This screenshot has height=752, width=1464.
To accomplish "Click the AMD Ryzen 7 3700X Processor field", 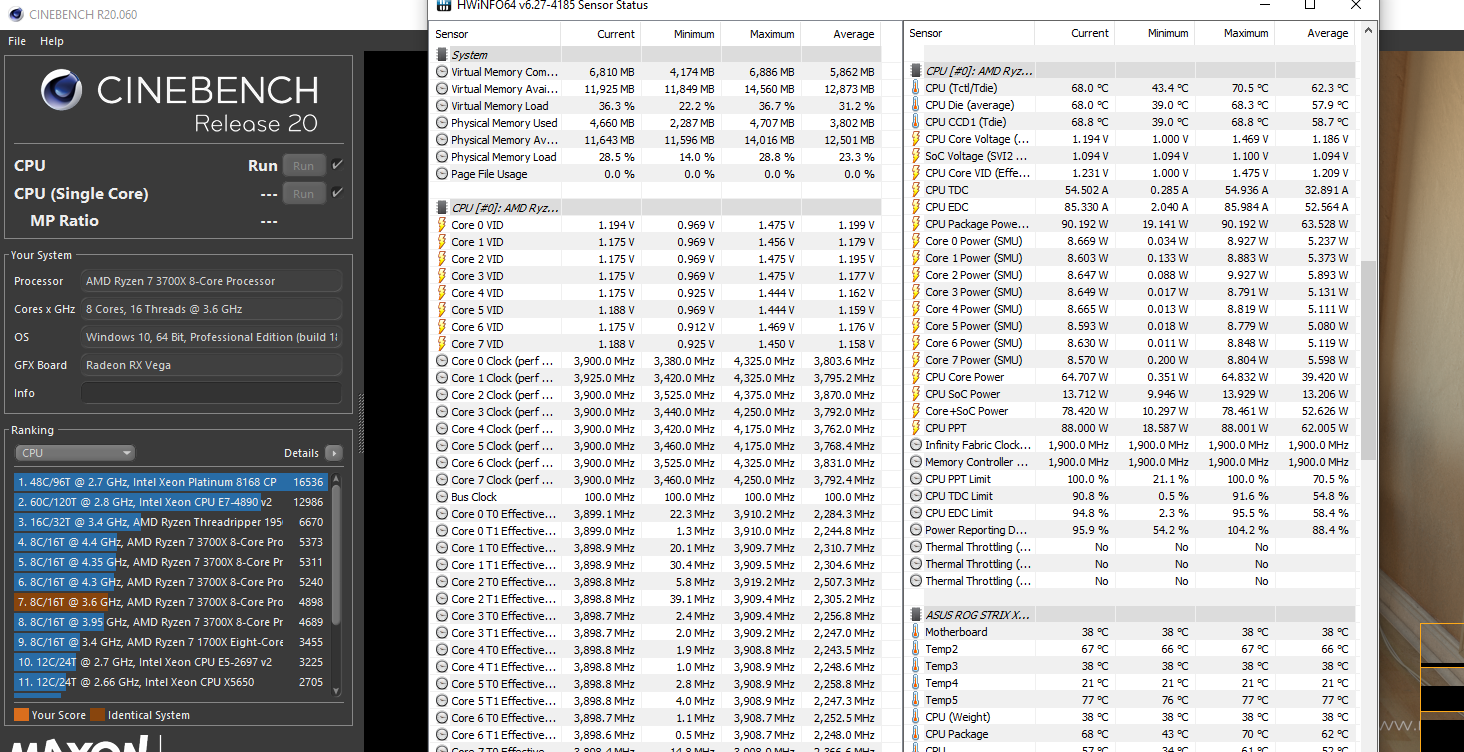I will pos(211,281).
